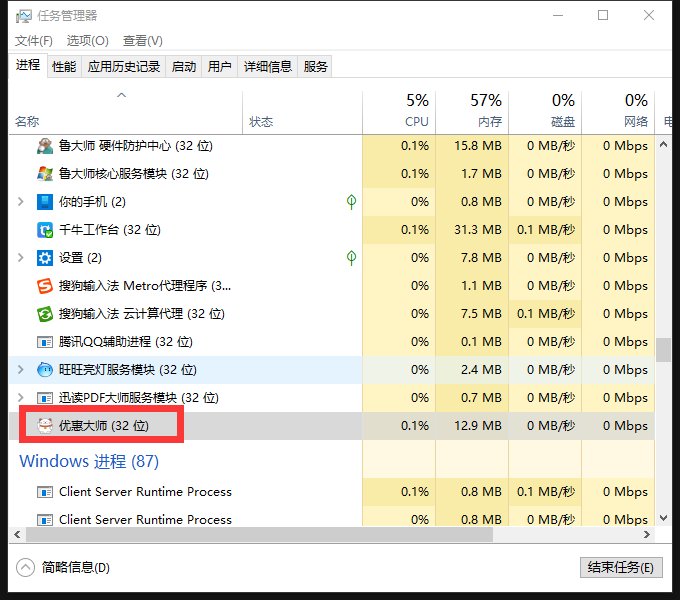This screenshot has width=680, height=600.
Task: Sort by the 网络 column header
Action: [x=618, y=112]
